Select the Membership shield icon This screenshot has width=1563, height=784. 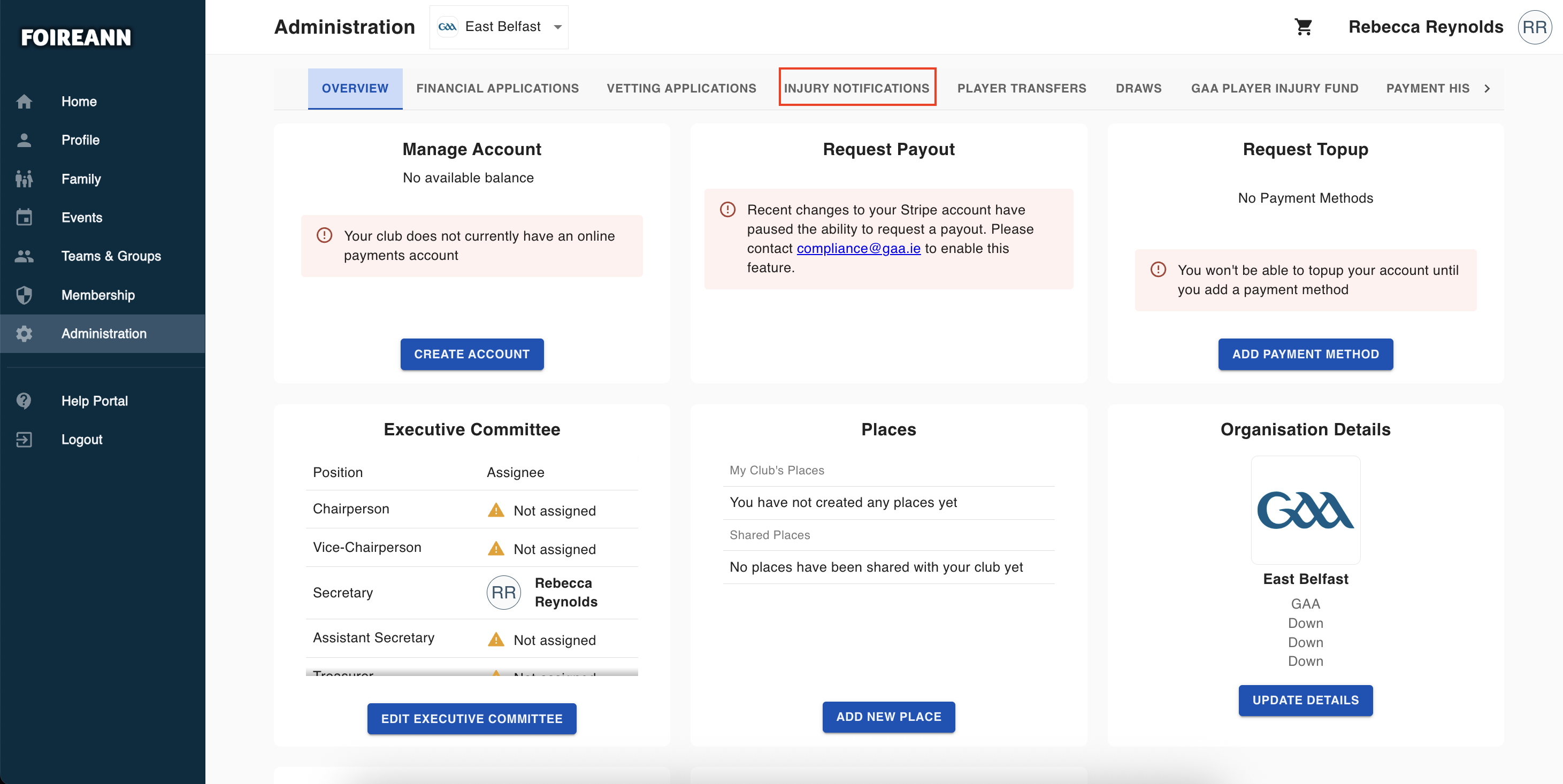24,295
